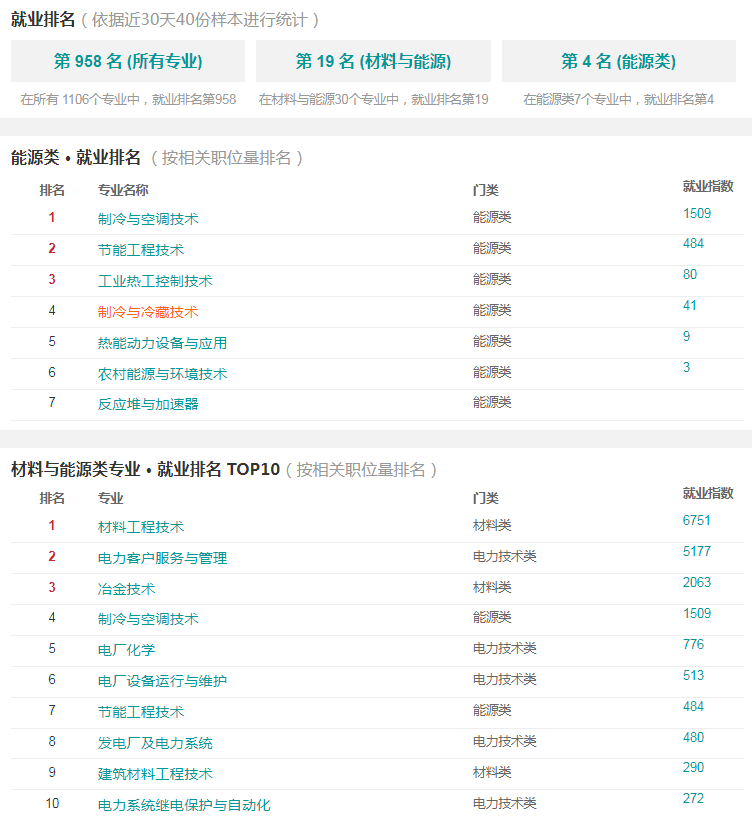Open 制冷与空调技术 link ranked fourth in TOP10 table
752x819 pixels.
point(148,619)
